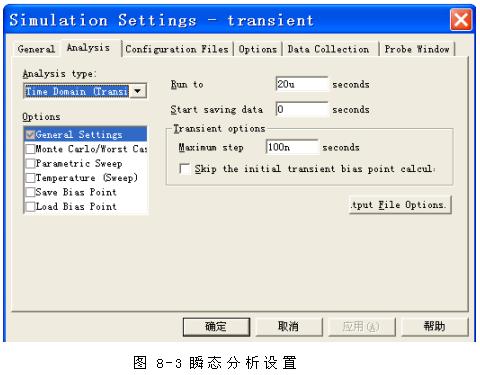Switch to the Probe Window tab
Image resolution: width=480 pixels, height=375 pixels.
417,49
